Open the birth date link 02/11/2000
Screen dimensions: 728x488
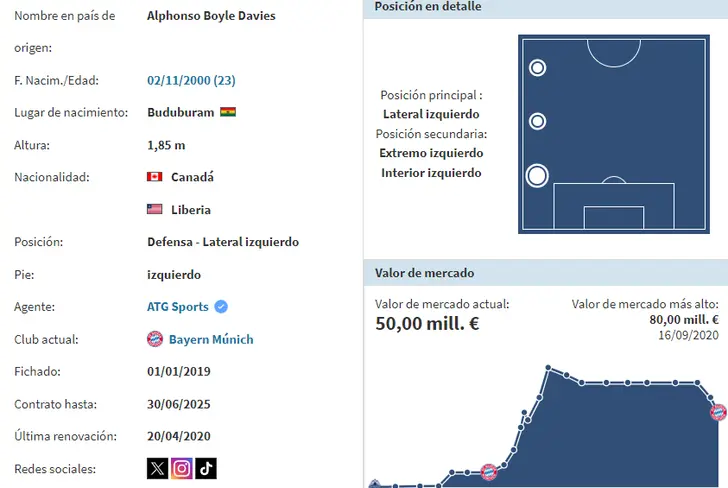click(191, 80)
